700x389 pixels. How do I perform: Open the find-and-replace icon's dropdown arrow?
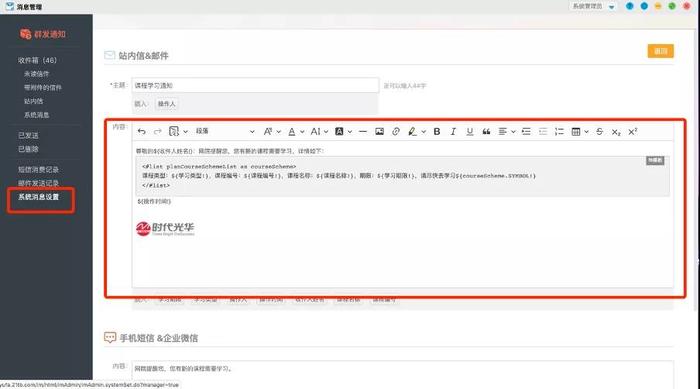[185, 132]
